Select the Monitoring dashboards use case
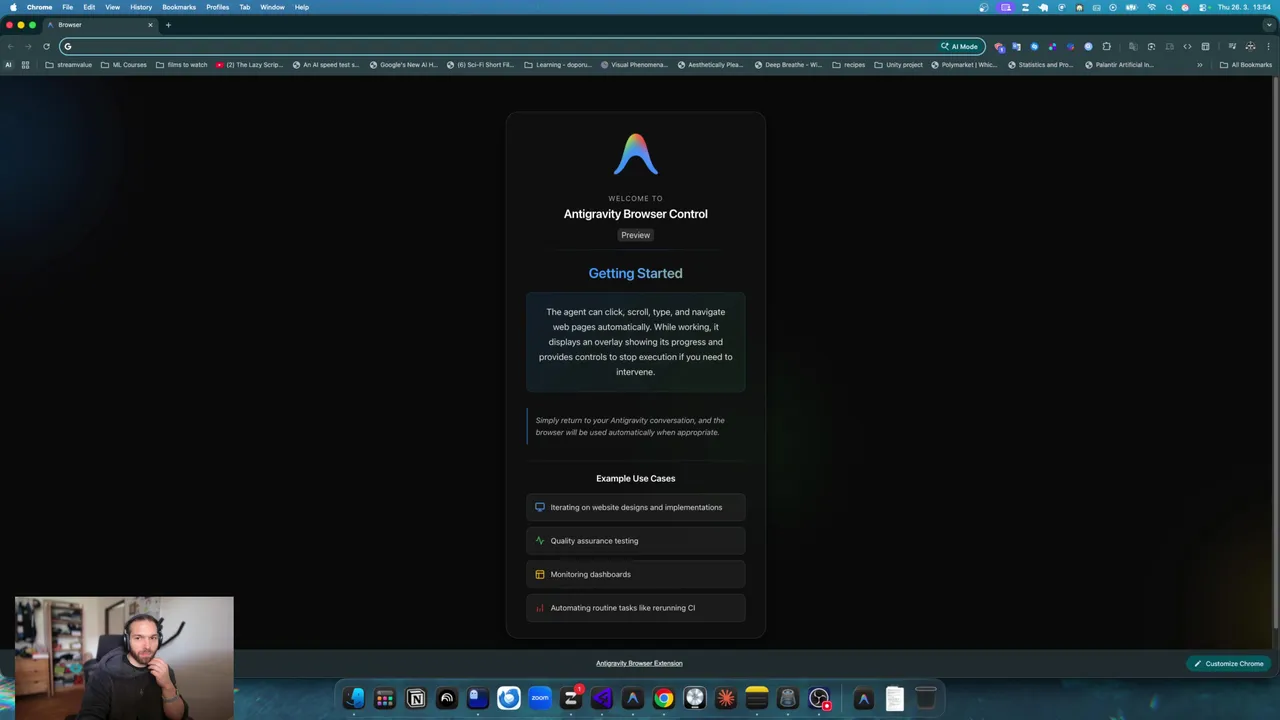The image size is (1280, 720). tap(636, 574)
